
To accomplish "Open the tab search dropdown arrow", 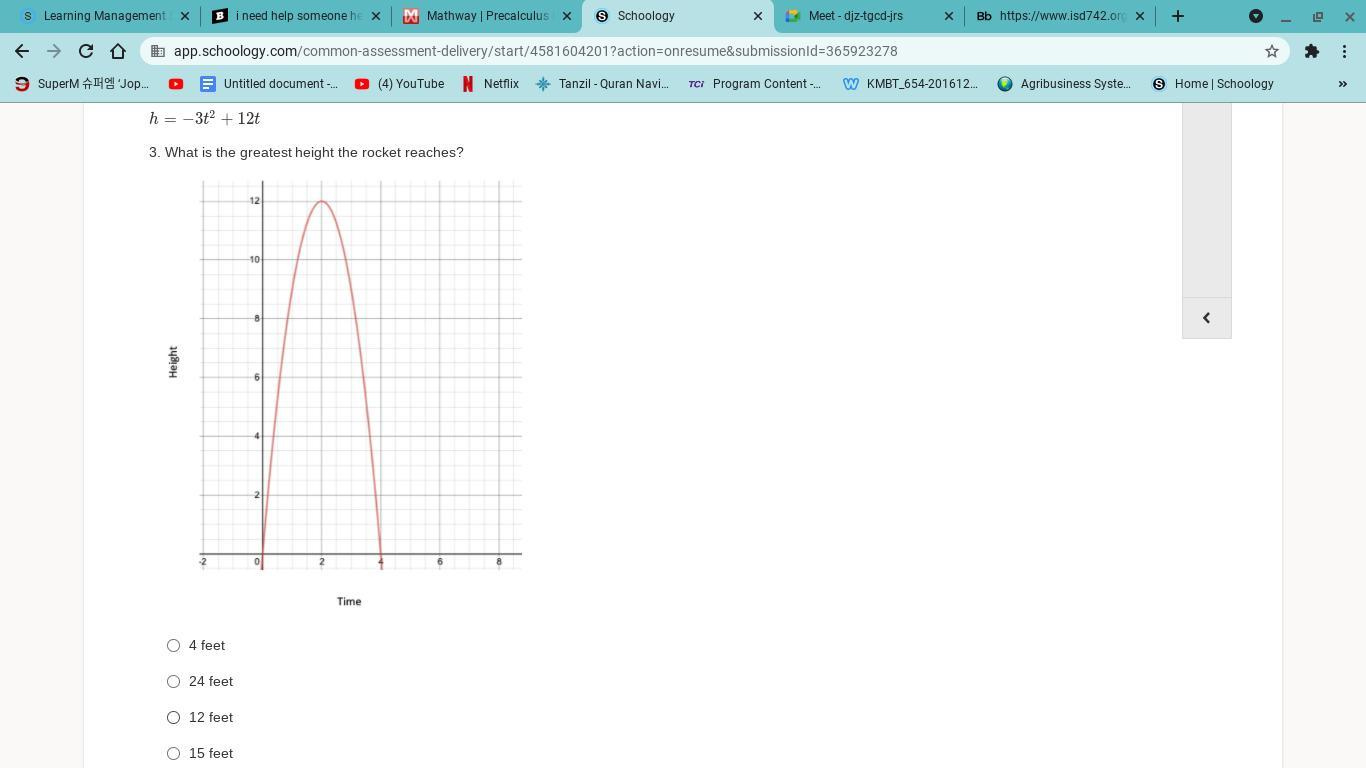I will (x=1256, y=16).
